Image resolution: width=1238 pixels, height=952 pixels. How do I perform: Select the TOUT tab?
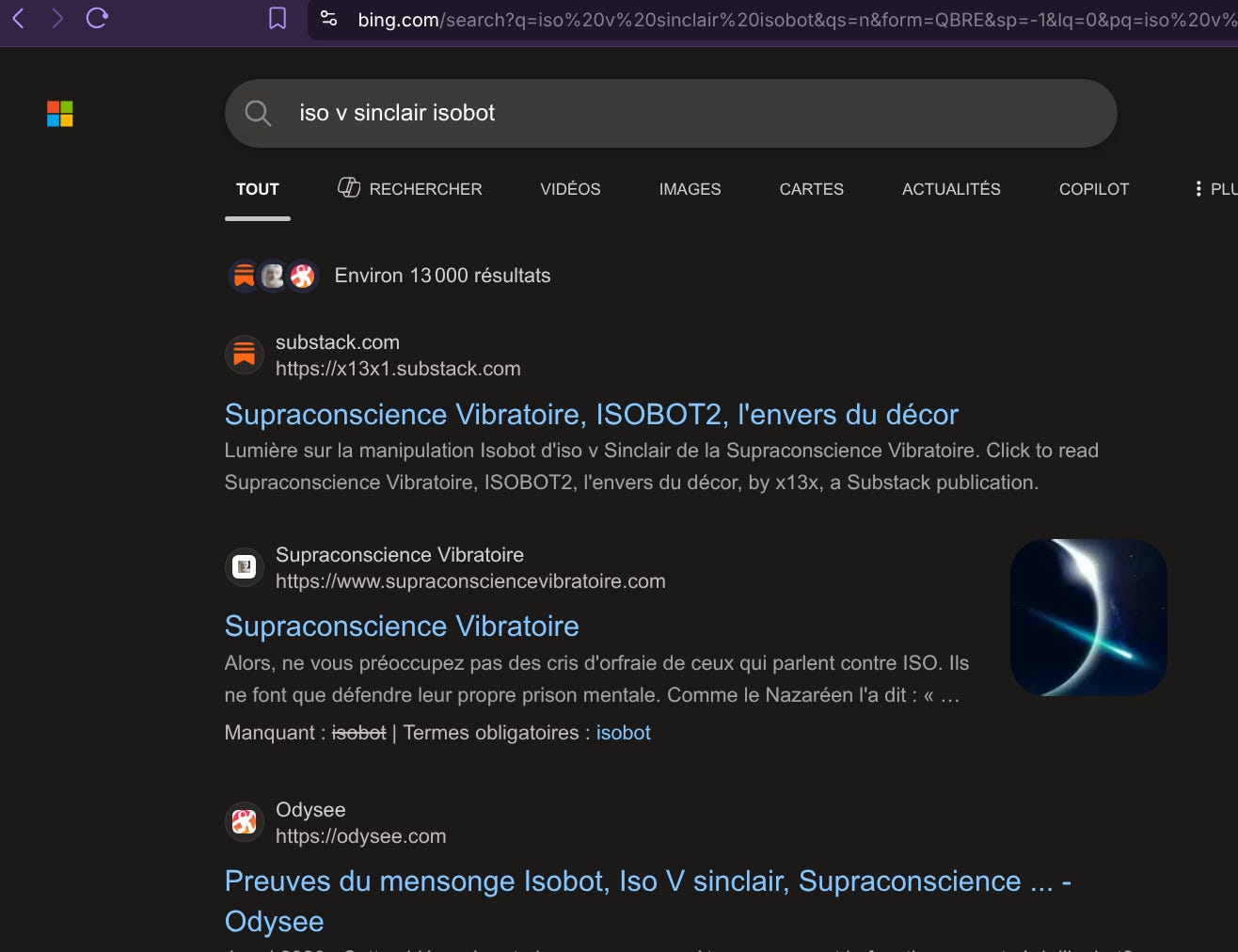[x=258, y=189]
